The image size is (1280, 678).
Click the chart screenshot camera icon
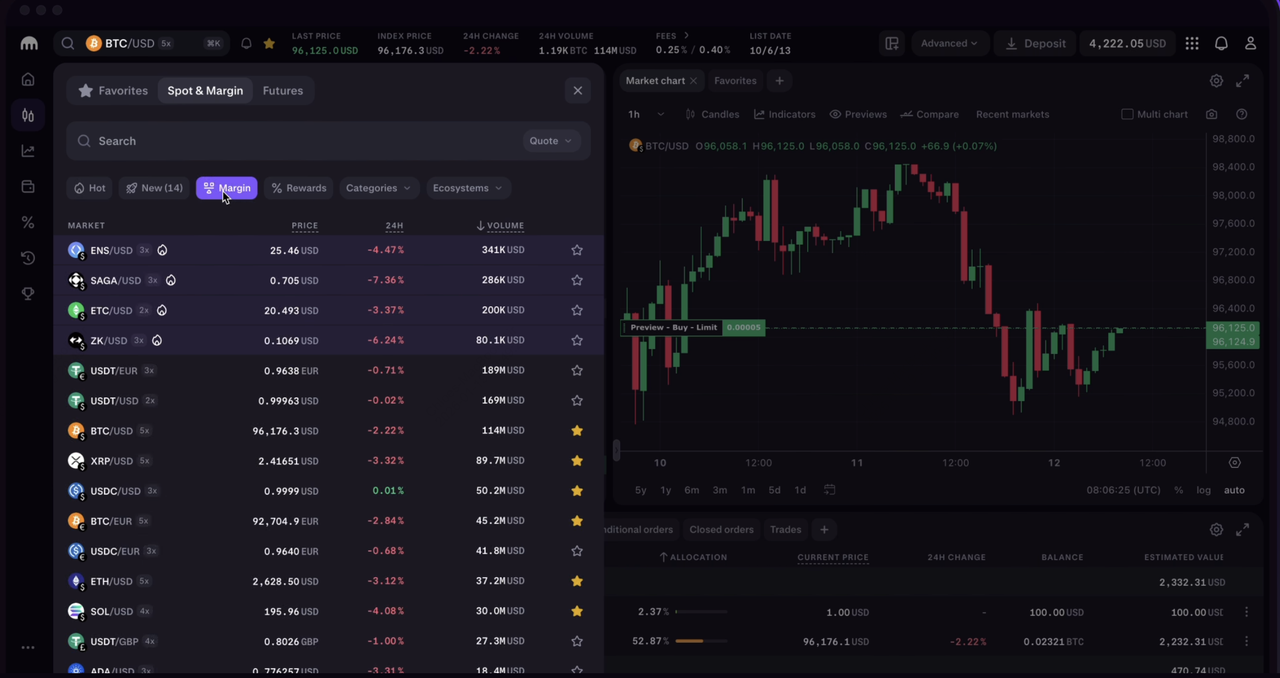click(x=1212, y=114)
